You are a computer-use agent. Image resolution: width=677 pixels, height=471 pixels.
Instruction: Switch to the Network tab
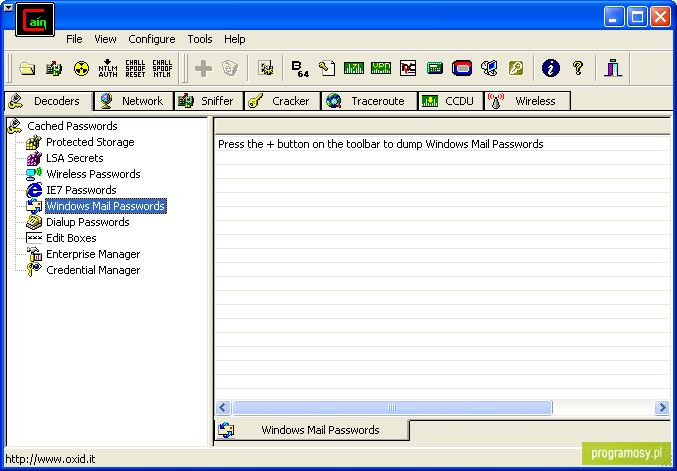coord(134,101)
